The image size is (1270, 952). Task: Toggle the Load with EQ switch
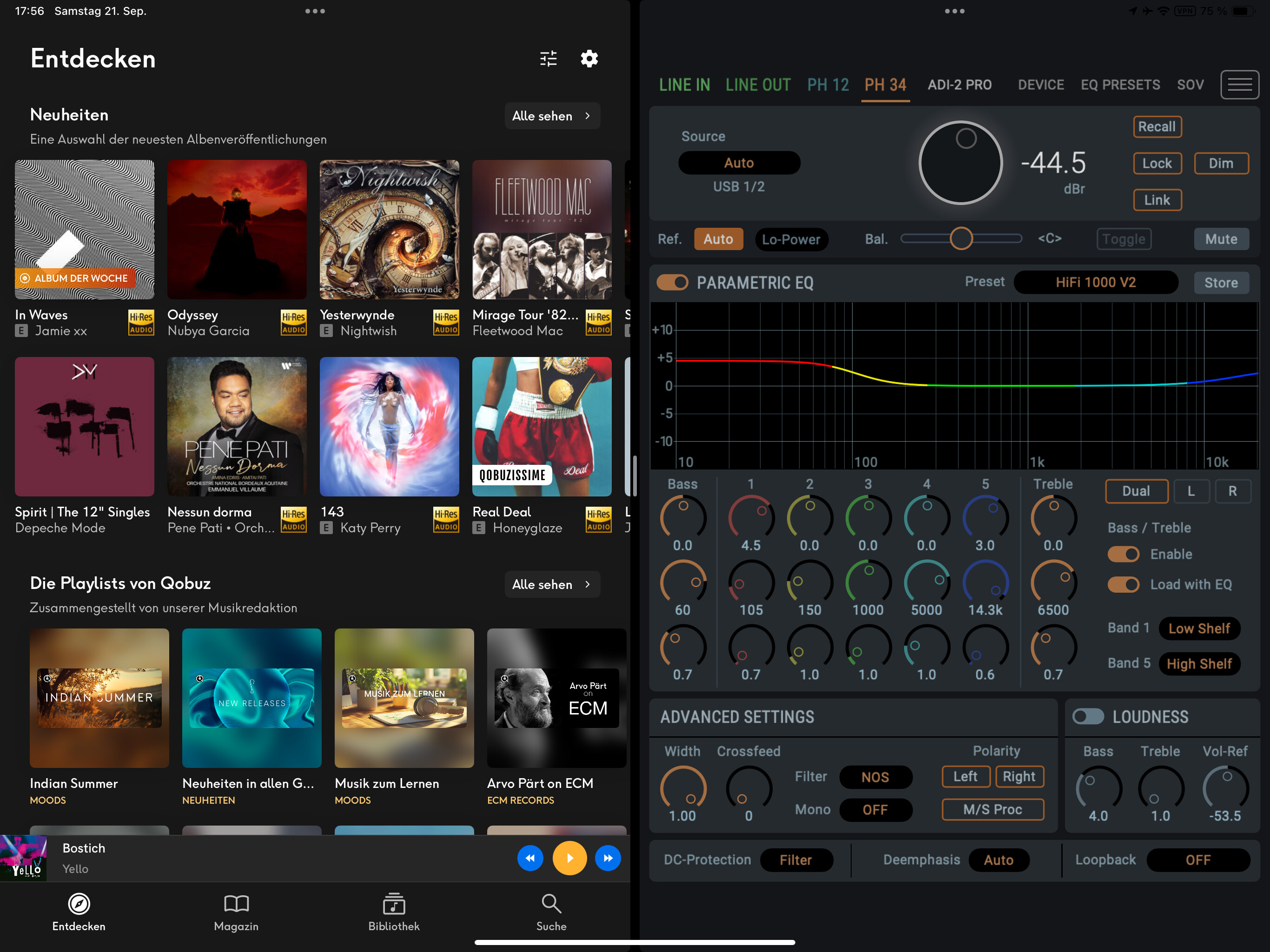1123,584
